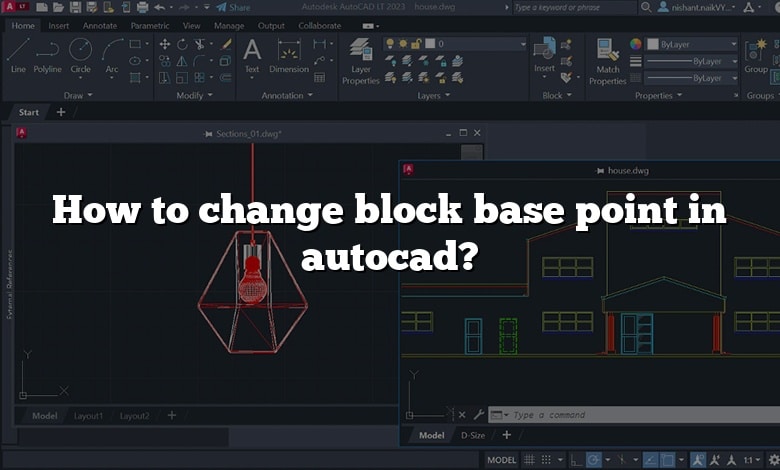Screen dimensions: 780x470
Task: Click the Text annotation tool
Action: click(x=251, y=54)
